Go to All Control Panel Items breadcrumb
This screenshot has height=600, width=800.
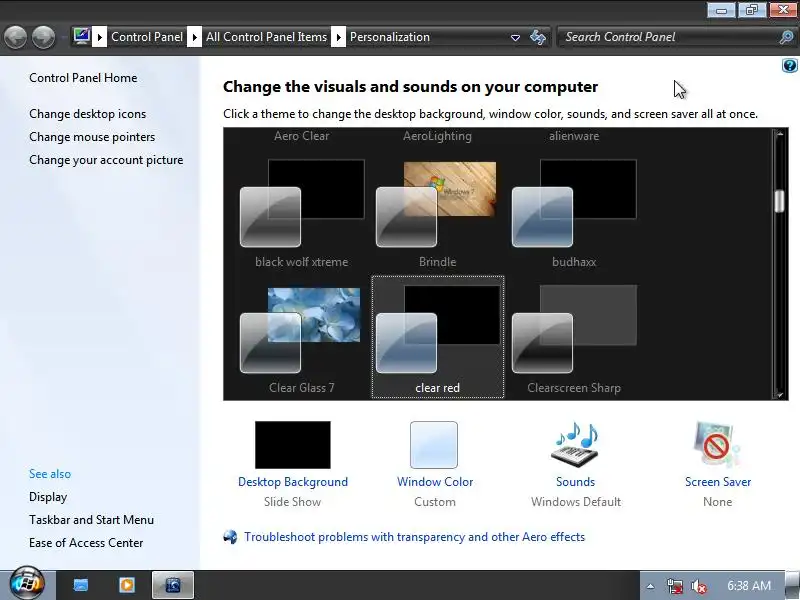click(266, 37)
